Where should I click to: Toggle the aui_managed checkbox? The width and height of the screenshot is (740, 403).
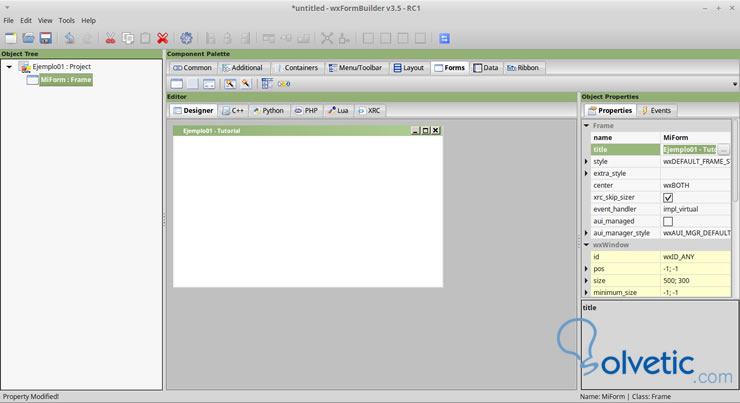click(x=668, y=221)
